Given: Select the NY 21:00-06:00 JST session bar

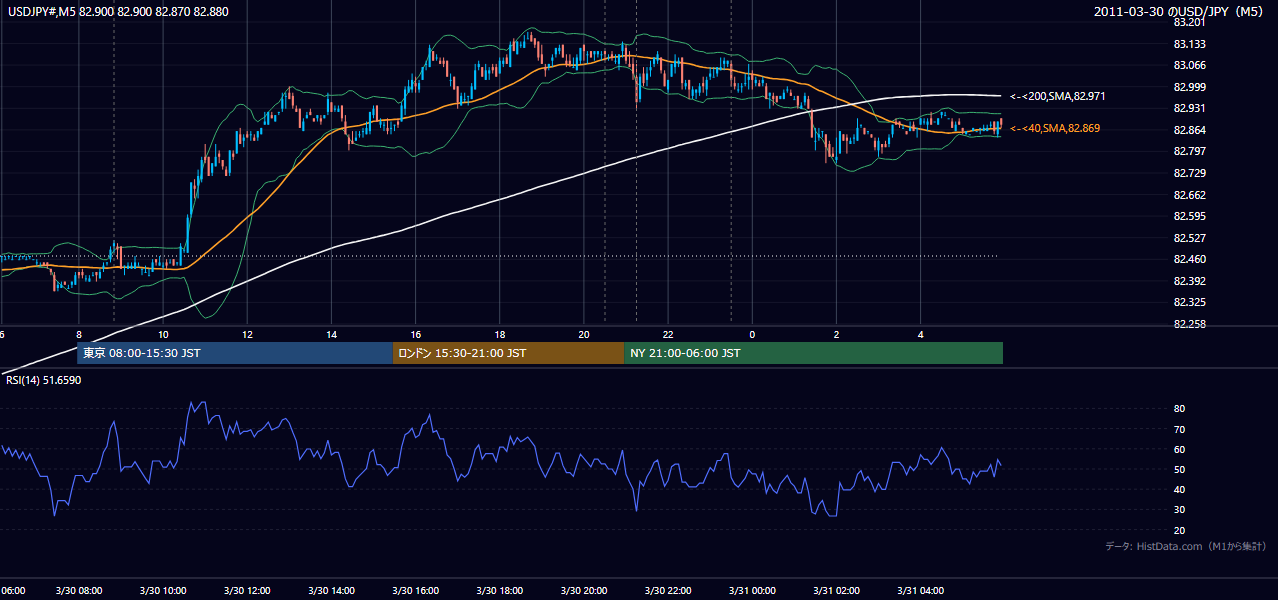Looking at the screenshot, I should tap(813, 353).
